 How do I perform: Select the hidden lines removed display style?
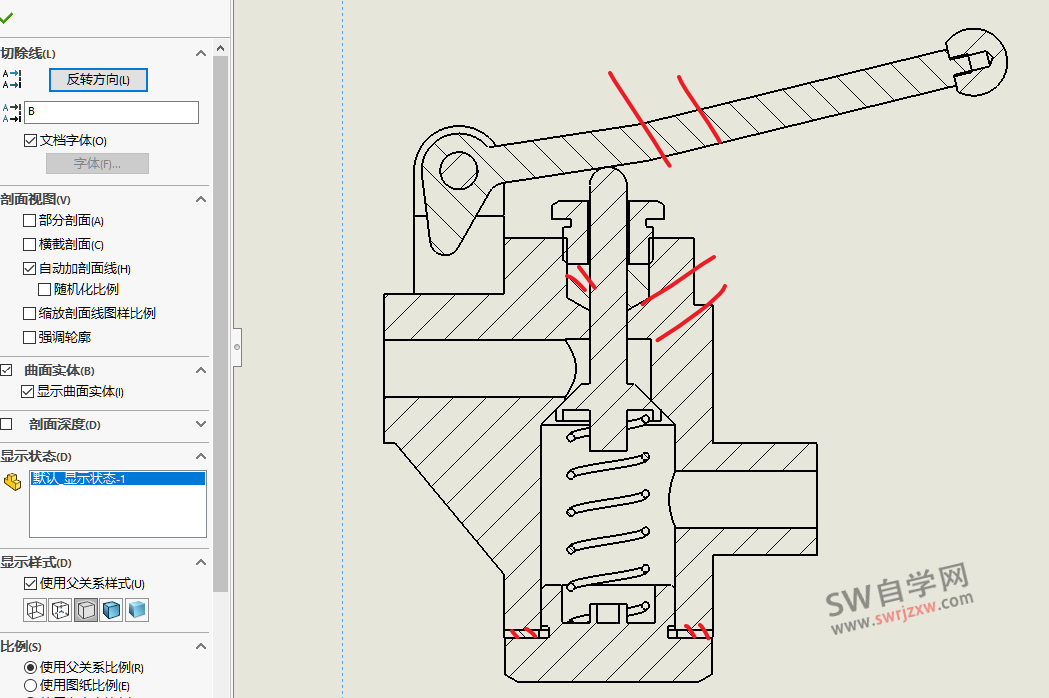click(85, 609)
